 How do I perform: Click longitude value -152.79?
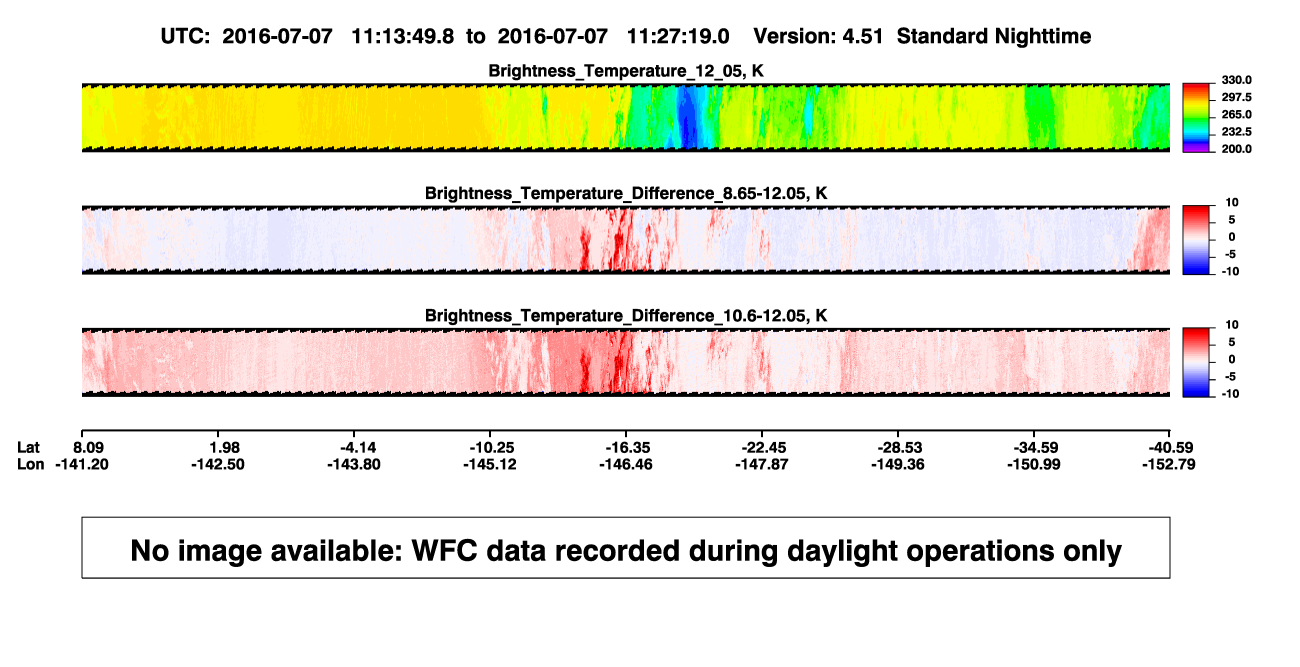coord(1169,464)
